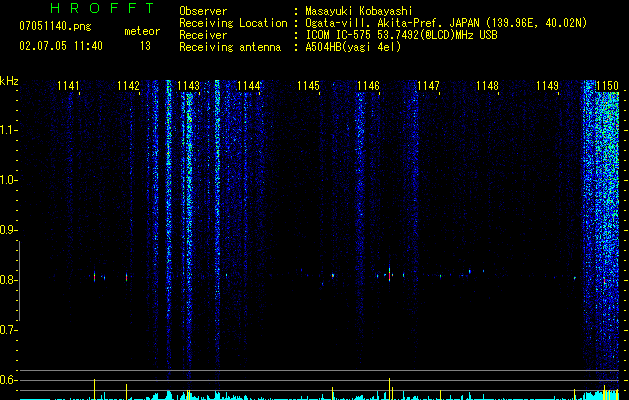629x400 pixels.
Task: Click the kHz axis unit label
Action: coord(9,81)
